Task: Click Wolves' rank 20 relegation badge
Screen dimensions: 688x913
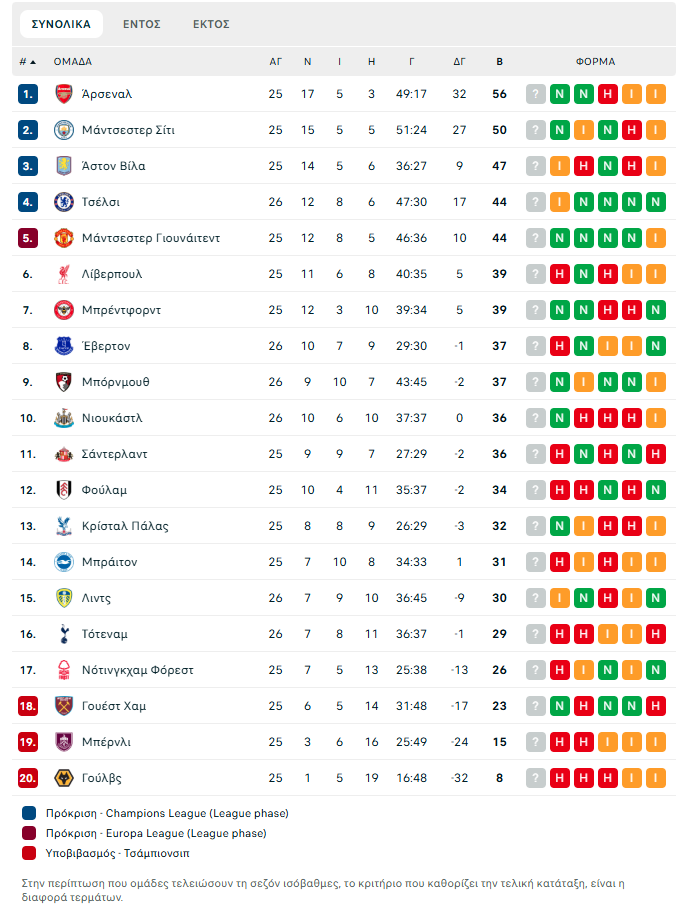Action: (x=28, y=778)
